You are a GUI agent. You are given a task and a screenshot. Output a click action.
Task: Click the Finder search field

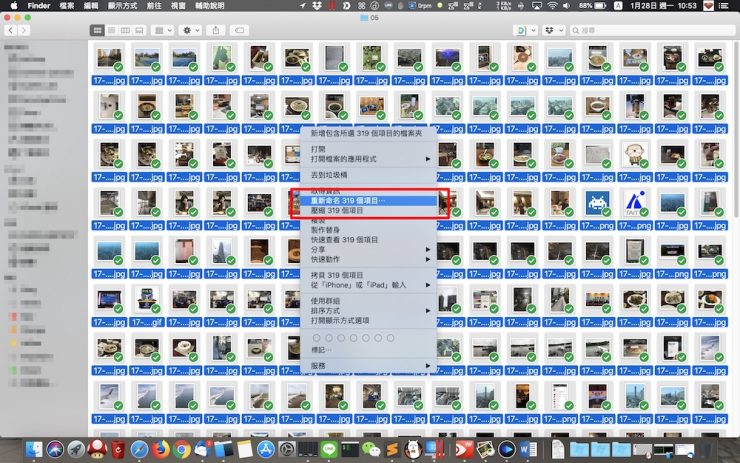660,31
